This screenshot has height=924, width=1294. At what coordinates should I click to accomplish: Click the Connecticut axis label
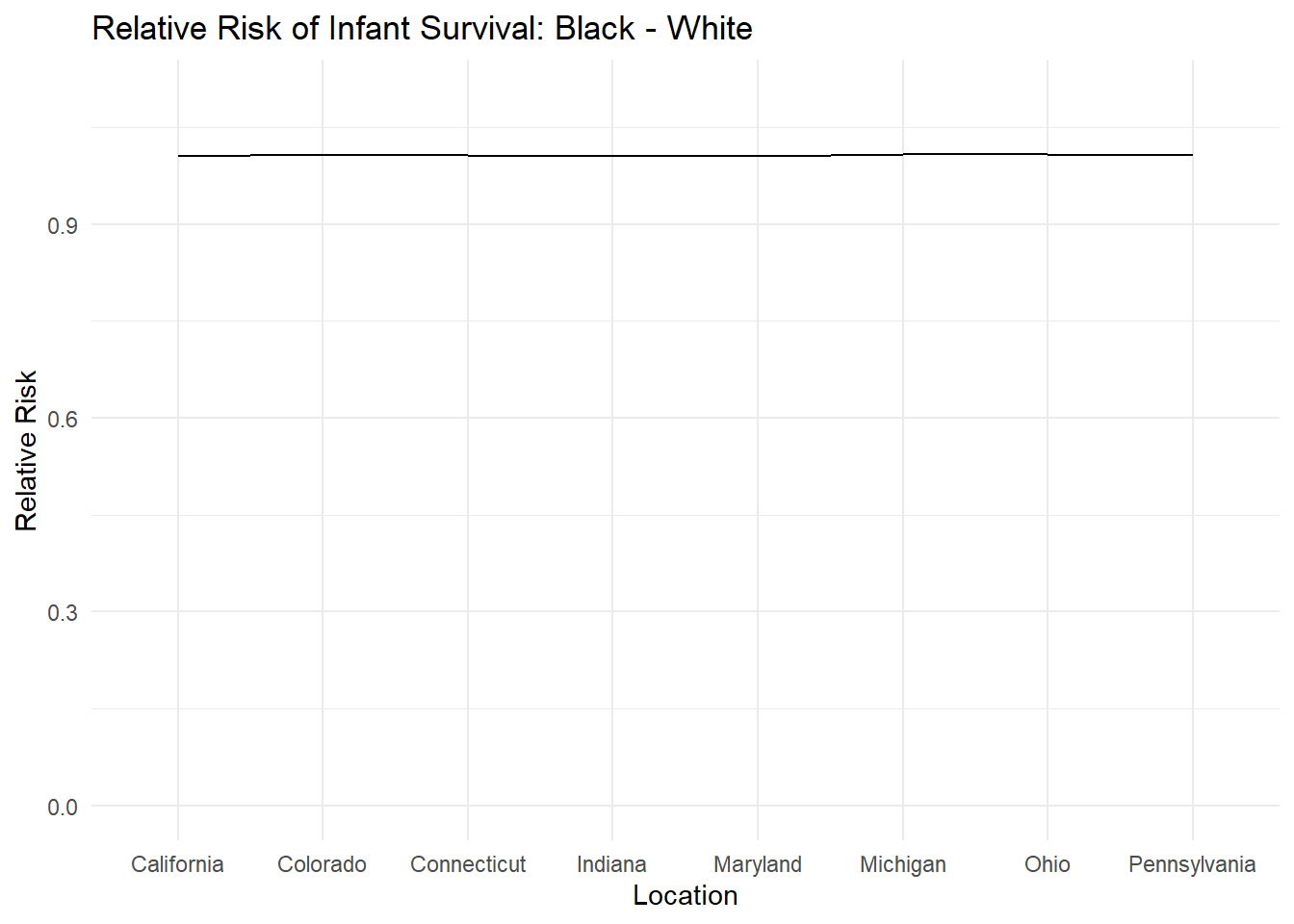pyautogui.click(x=468, y=864)
